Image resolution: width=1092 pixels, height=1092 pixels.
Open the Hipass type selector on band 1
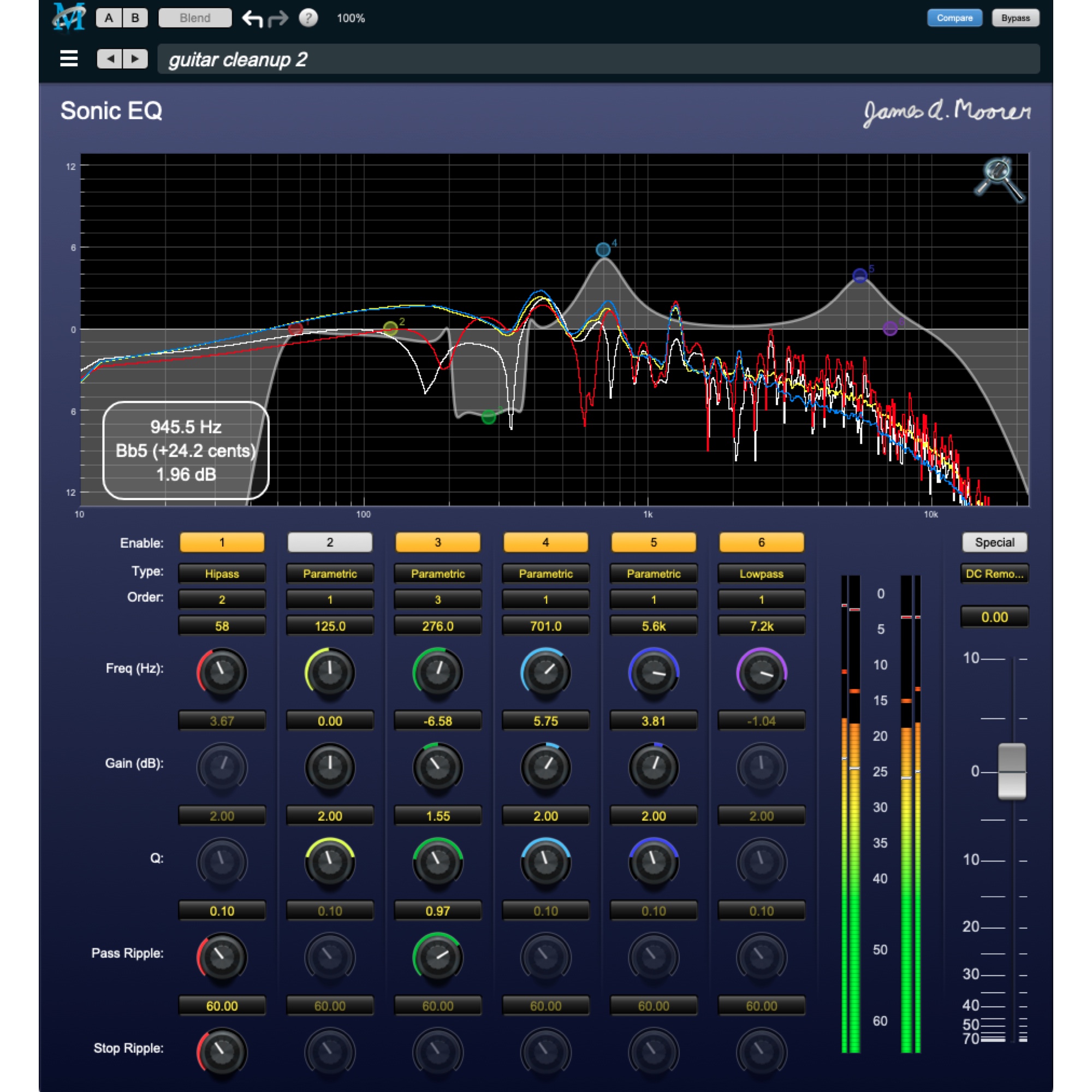pos(222,573)
